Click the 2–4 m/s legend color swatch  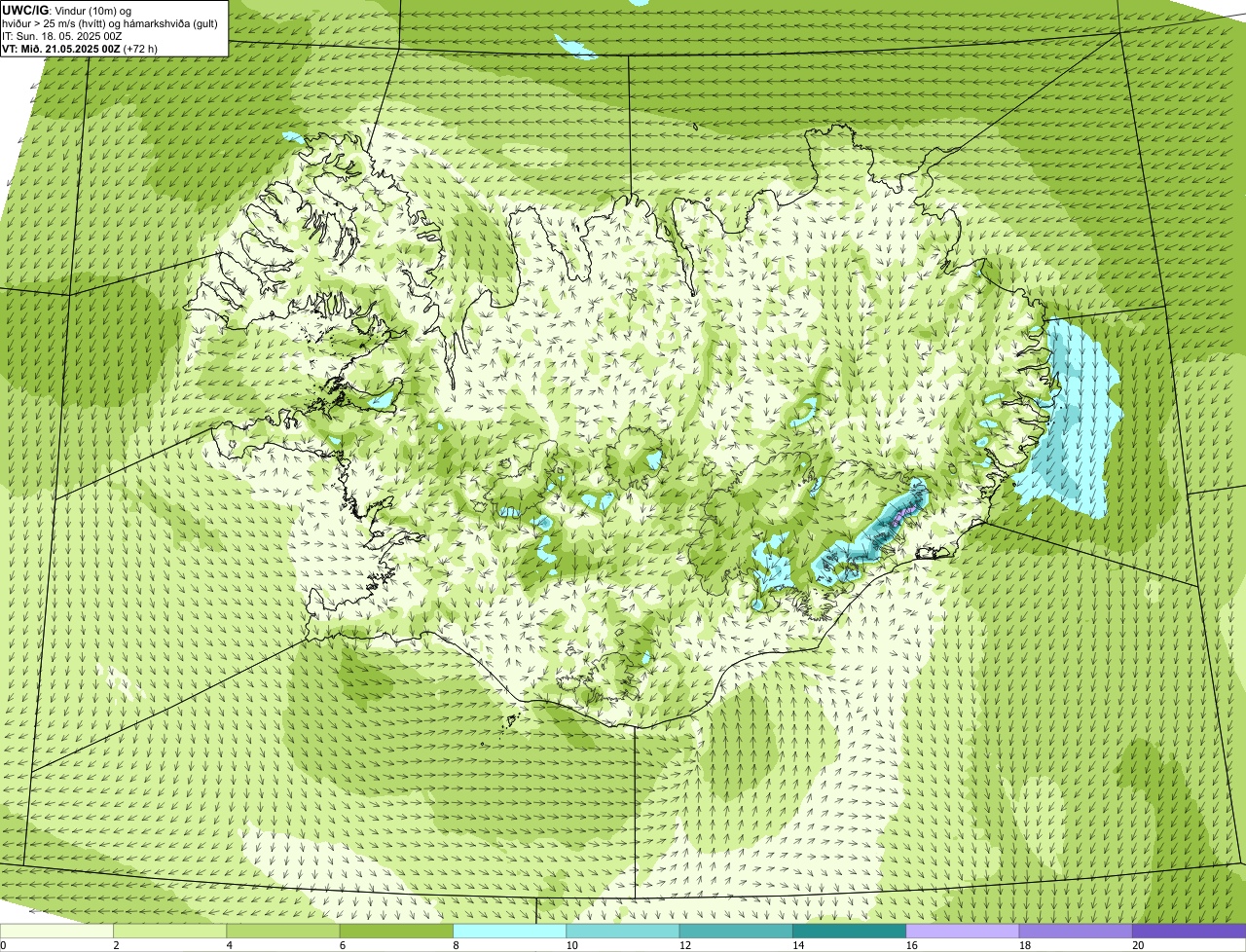pos(170,931)
